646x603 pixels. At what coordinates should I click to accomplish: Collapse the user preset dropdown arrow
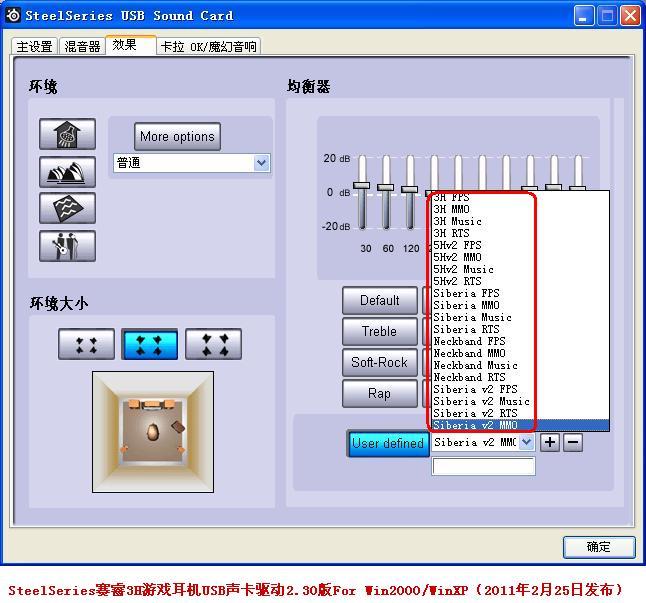pos(526,442)
